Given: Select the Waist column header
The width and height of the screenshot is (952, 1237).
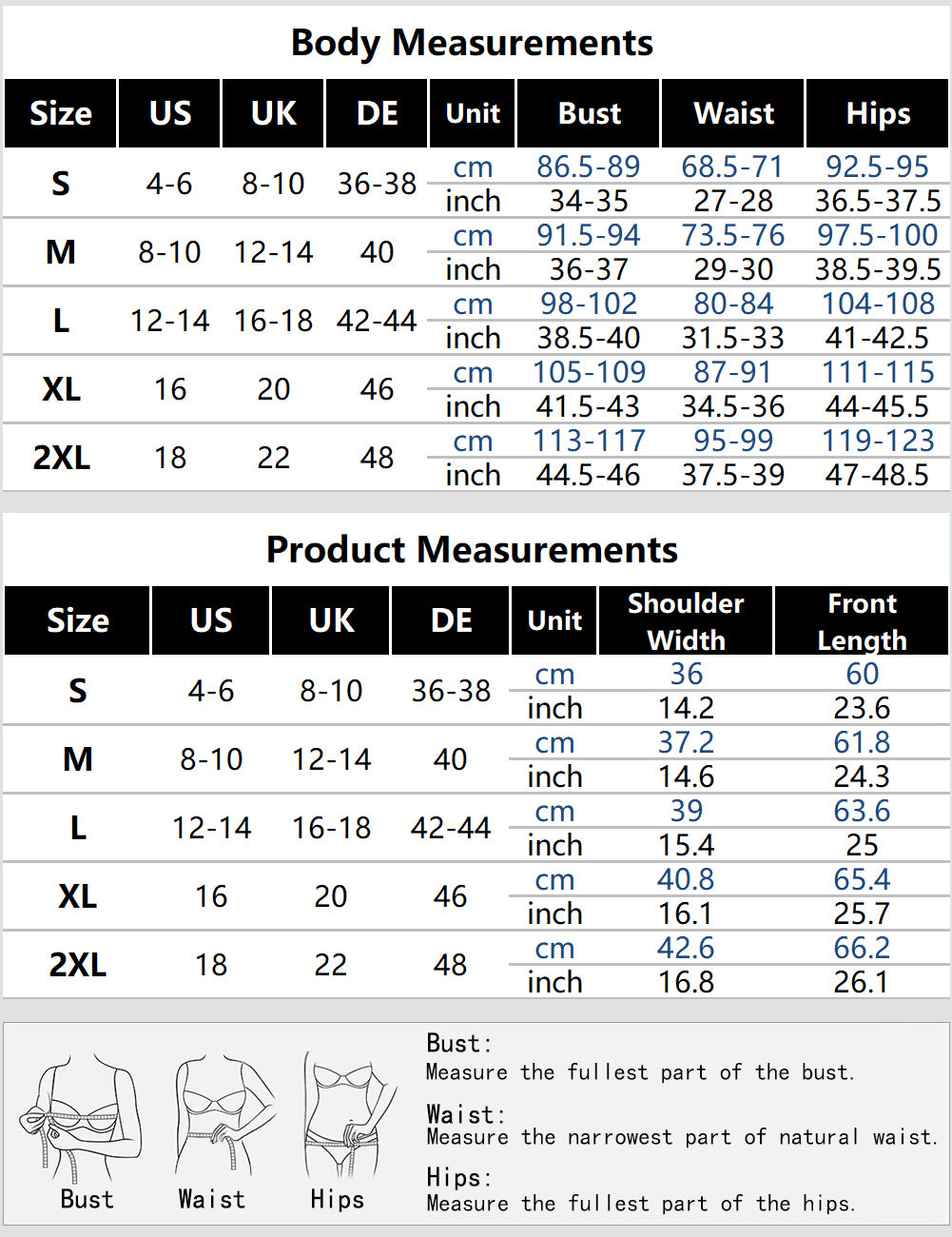Looking at the screenshot, I should pos(733,113).
